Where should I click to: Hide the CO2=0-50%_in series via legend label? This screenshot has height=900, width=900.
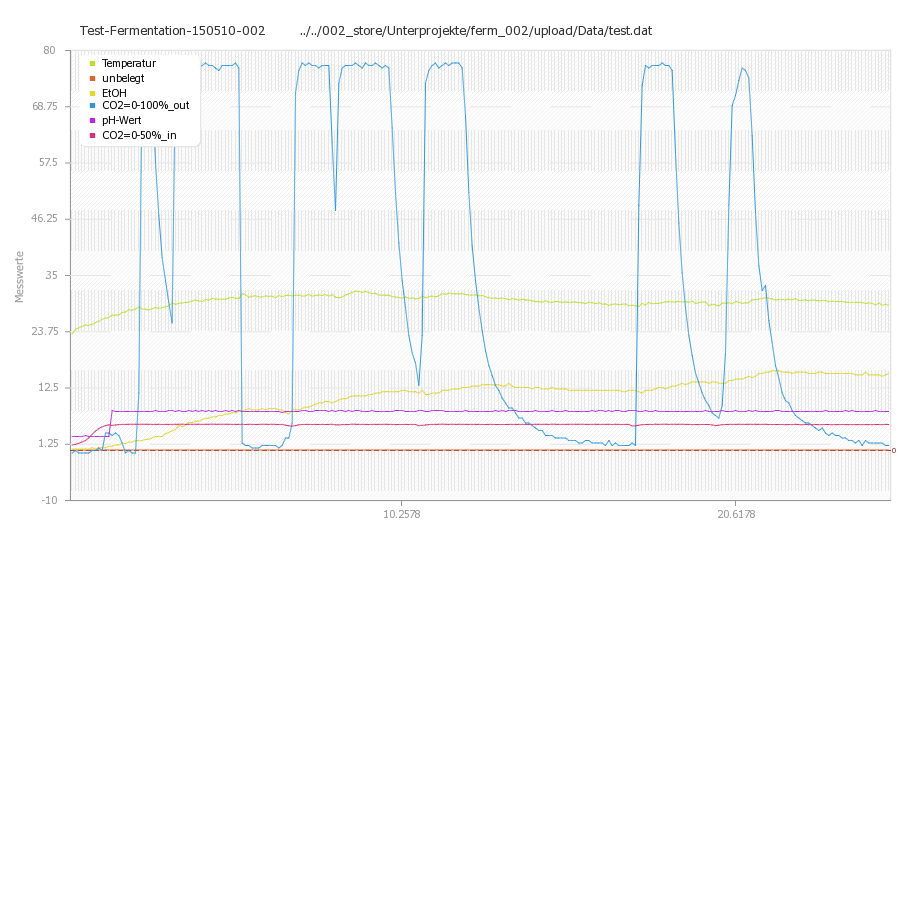(x=140, y=134)
